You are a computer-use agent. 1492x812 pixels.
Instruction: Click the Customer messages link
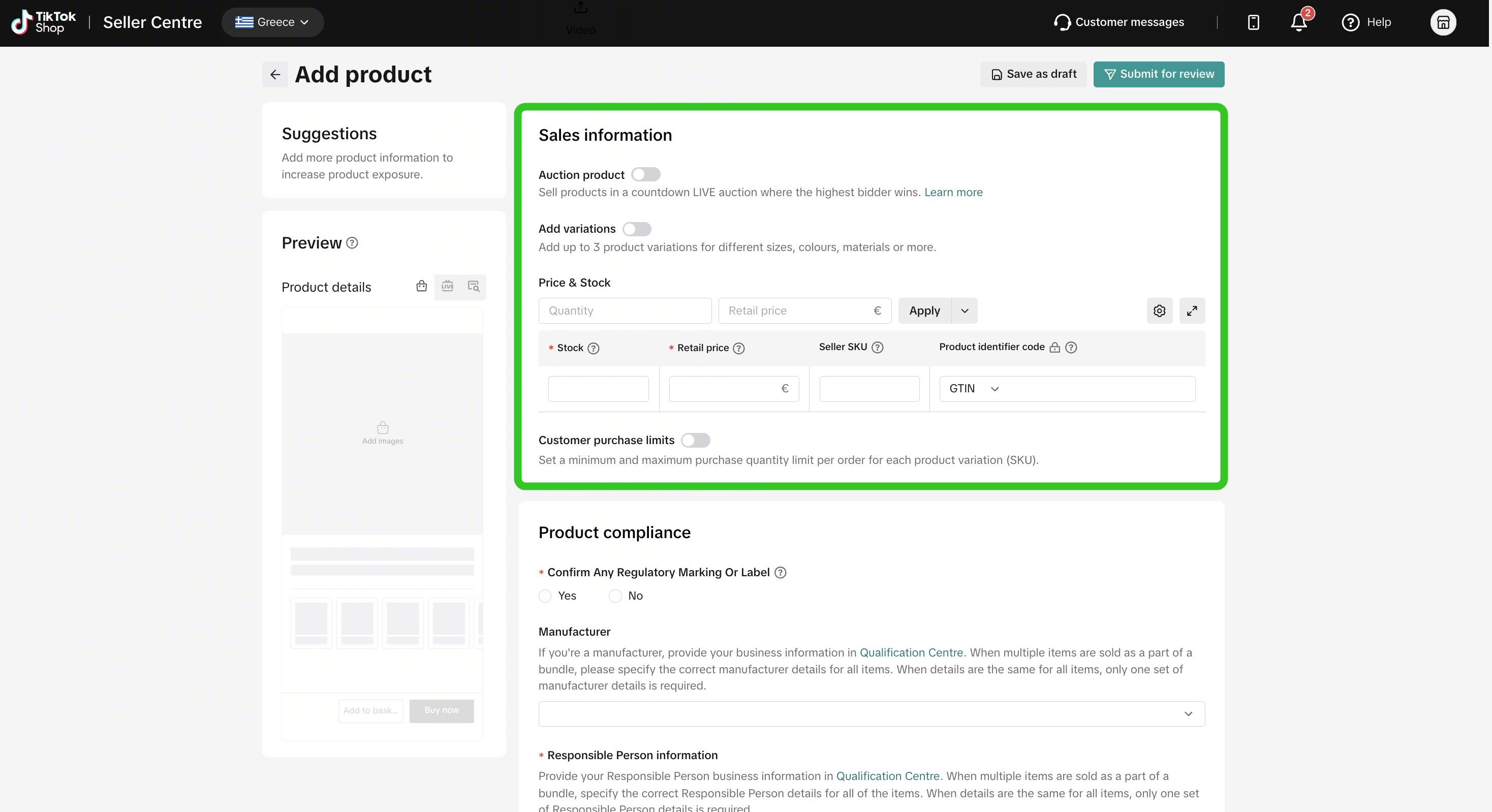click(x=1130, y=22)
